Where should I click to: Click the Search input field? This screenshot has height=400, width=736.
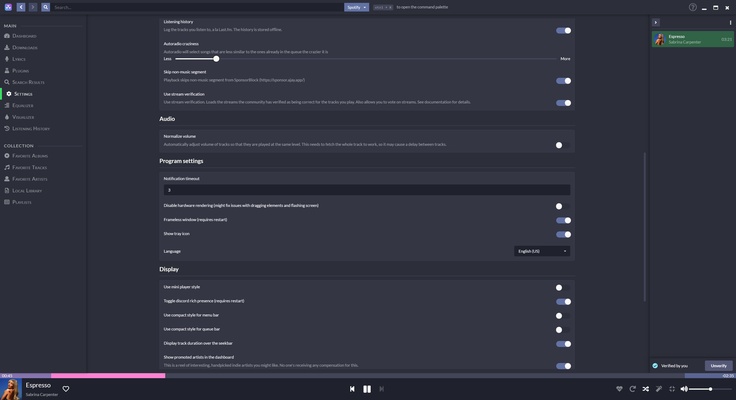click(197, 7)
